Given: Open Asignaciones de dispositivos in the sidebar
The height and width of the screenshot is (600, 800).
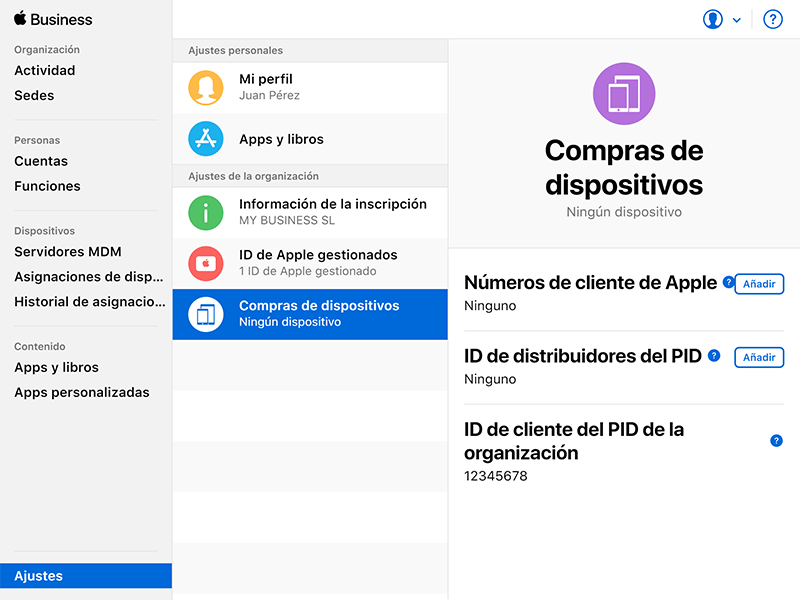Looking at the screenshot, I should click(89, 277).
